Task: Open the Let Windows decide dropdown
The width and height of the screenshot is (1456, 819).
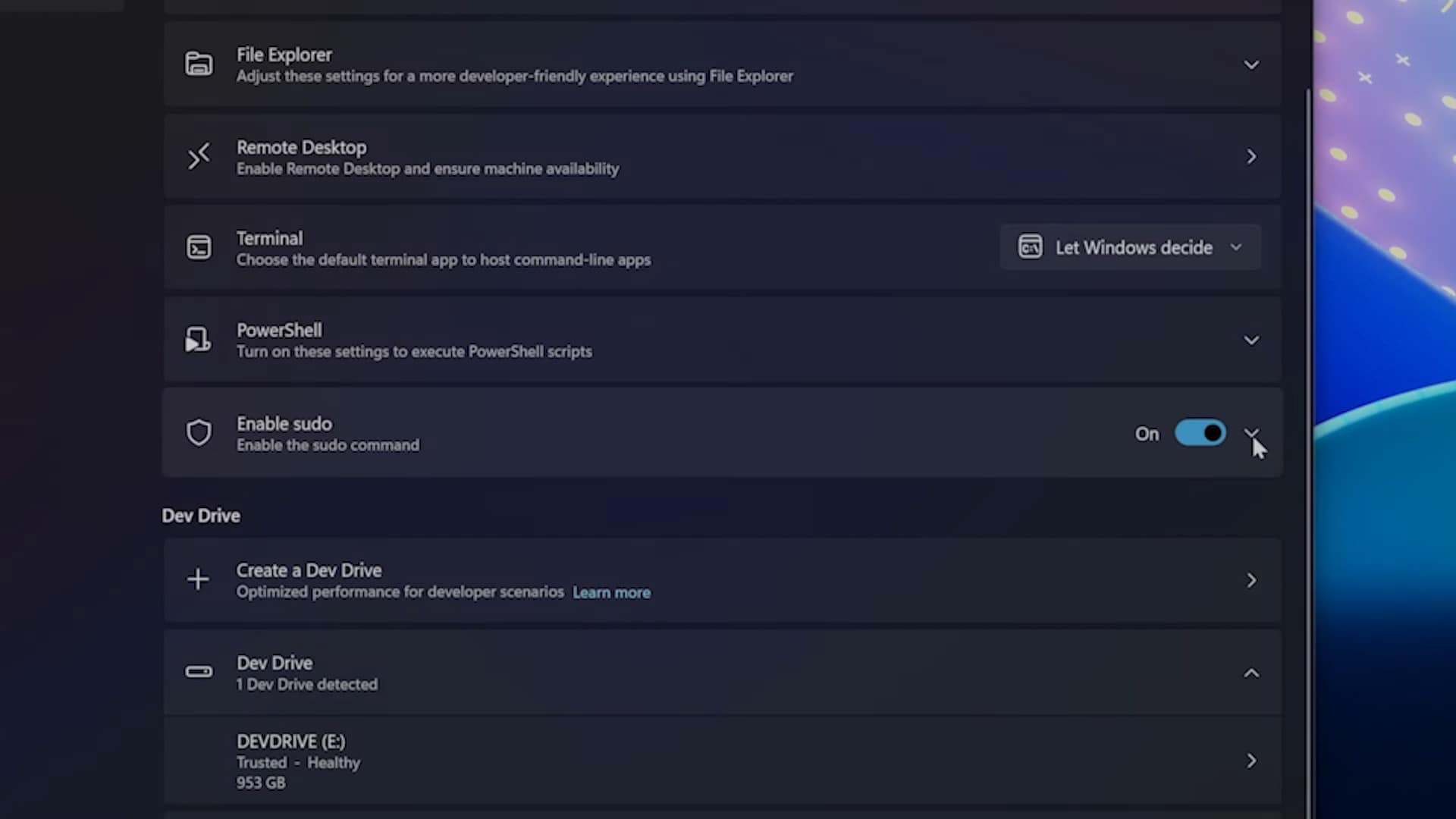Action: pos(1130,247)
